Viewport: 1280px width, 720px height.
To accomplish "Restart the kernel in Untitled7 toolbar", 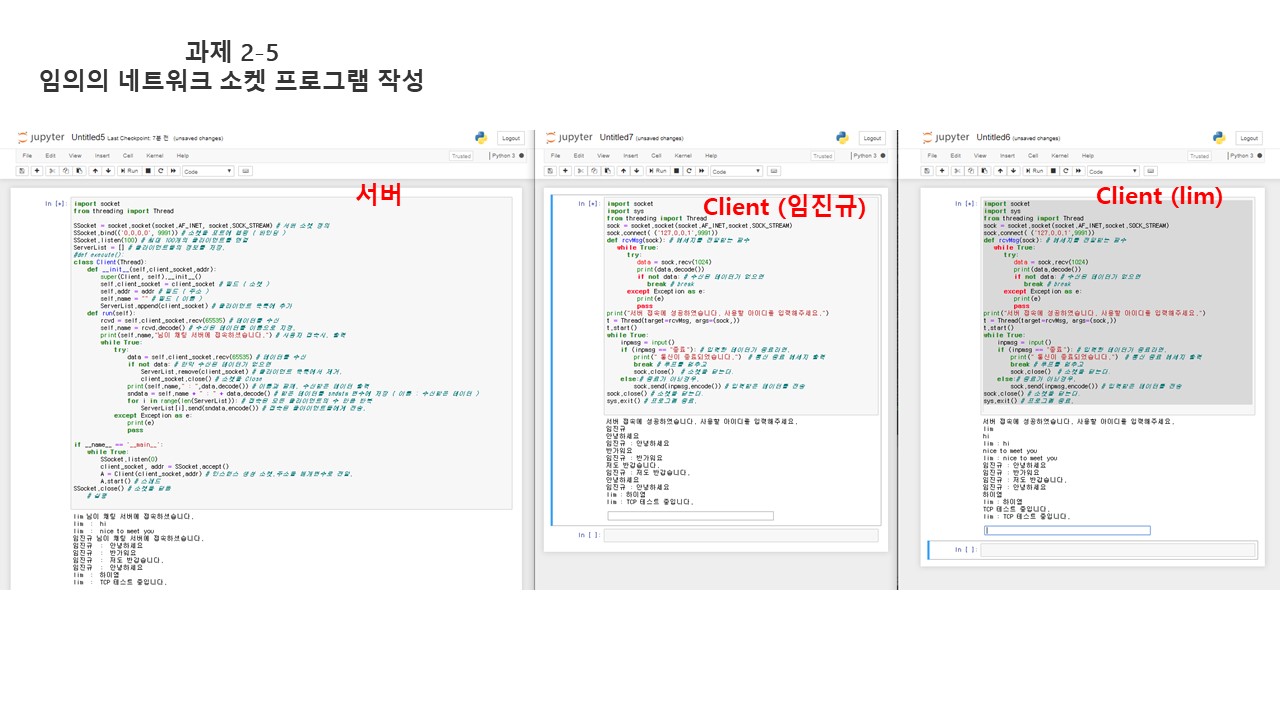I will click(689, 171).
